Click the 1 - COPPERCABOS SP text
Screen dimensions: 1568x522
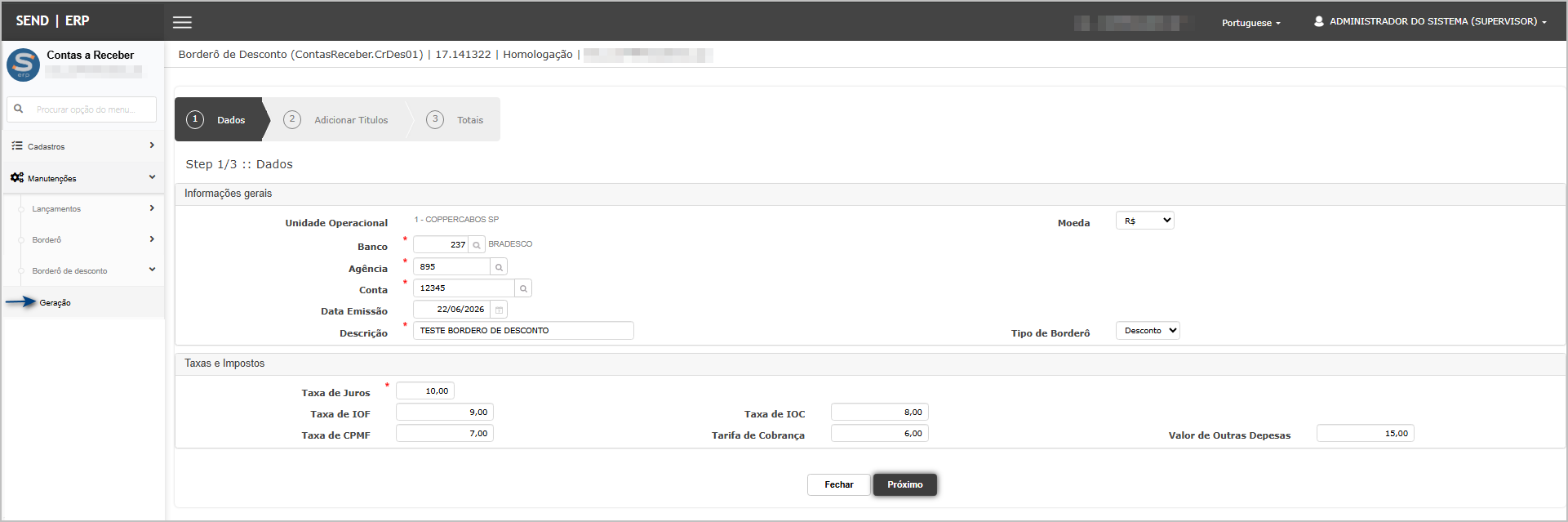click(456, 220)
